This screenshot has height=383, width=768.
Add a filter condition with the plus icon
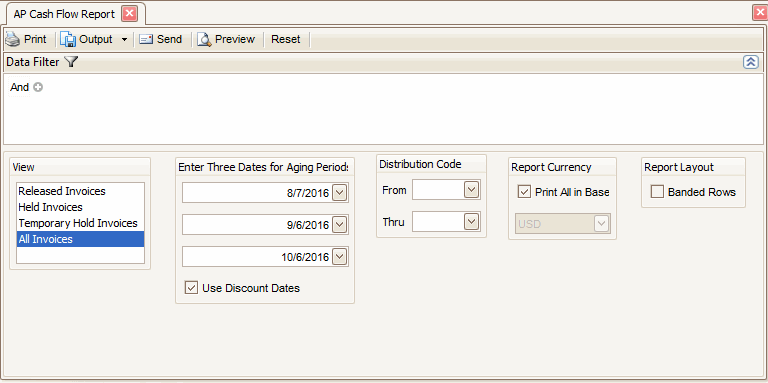pyautogui.click(x=38, y=87)
